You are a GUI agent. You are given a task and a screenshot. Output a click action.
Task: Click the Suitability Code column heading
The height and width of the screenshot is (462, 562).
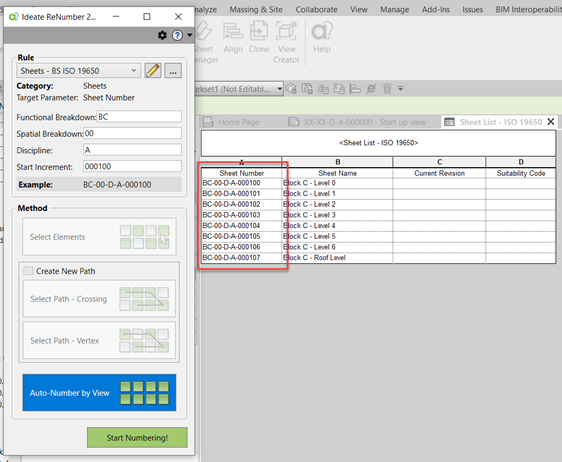pyautogui.click(x=521, y=173)
